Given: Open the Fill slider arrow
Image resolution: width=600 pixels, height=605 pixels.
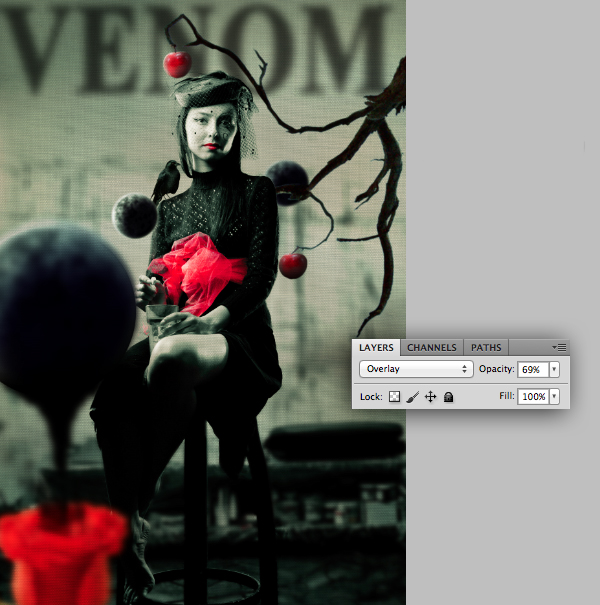Looking at the screenshot, I should (x=554, y=397).
